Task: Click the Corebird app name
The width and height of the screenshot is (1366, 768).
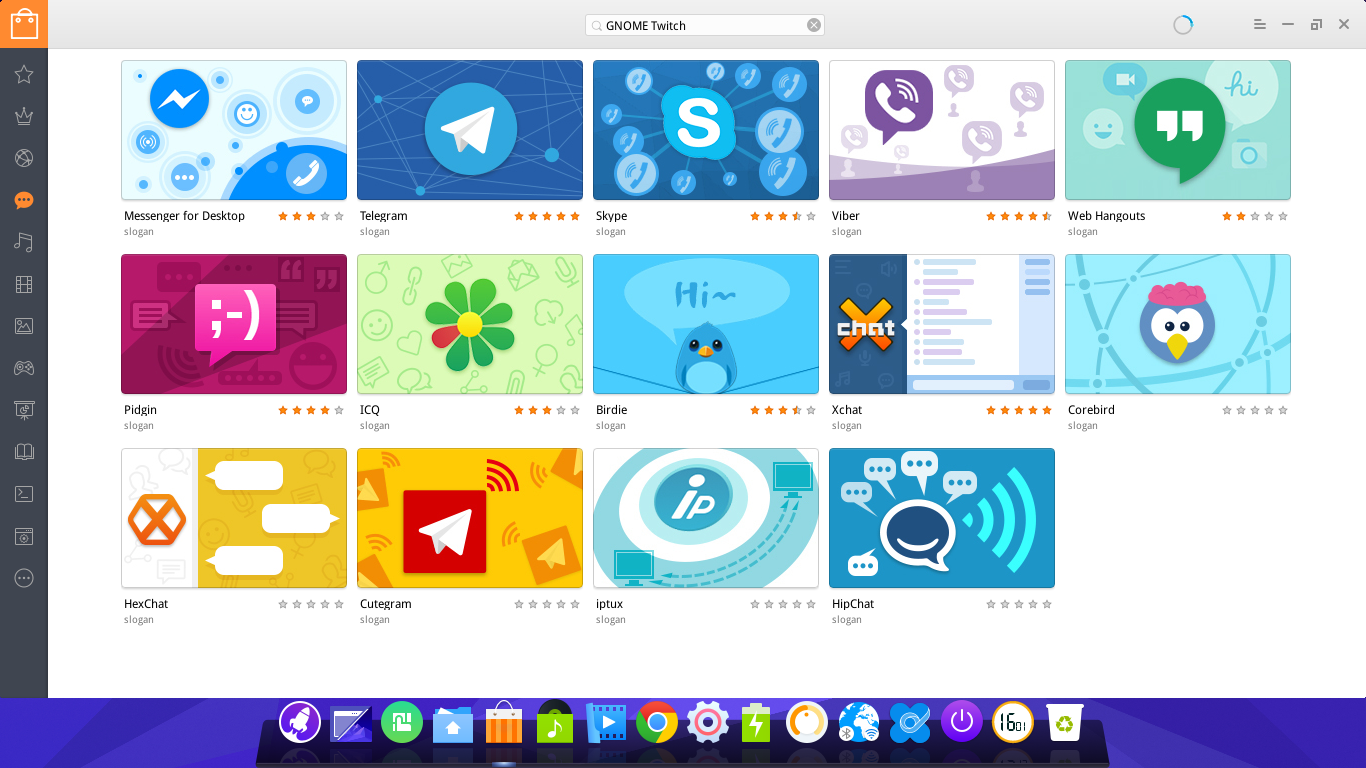Action: point(1091,410)
